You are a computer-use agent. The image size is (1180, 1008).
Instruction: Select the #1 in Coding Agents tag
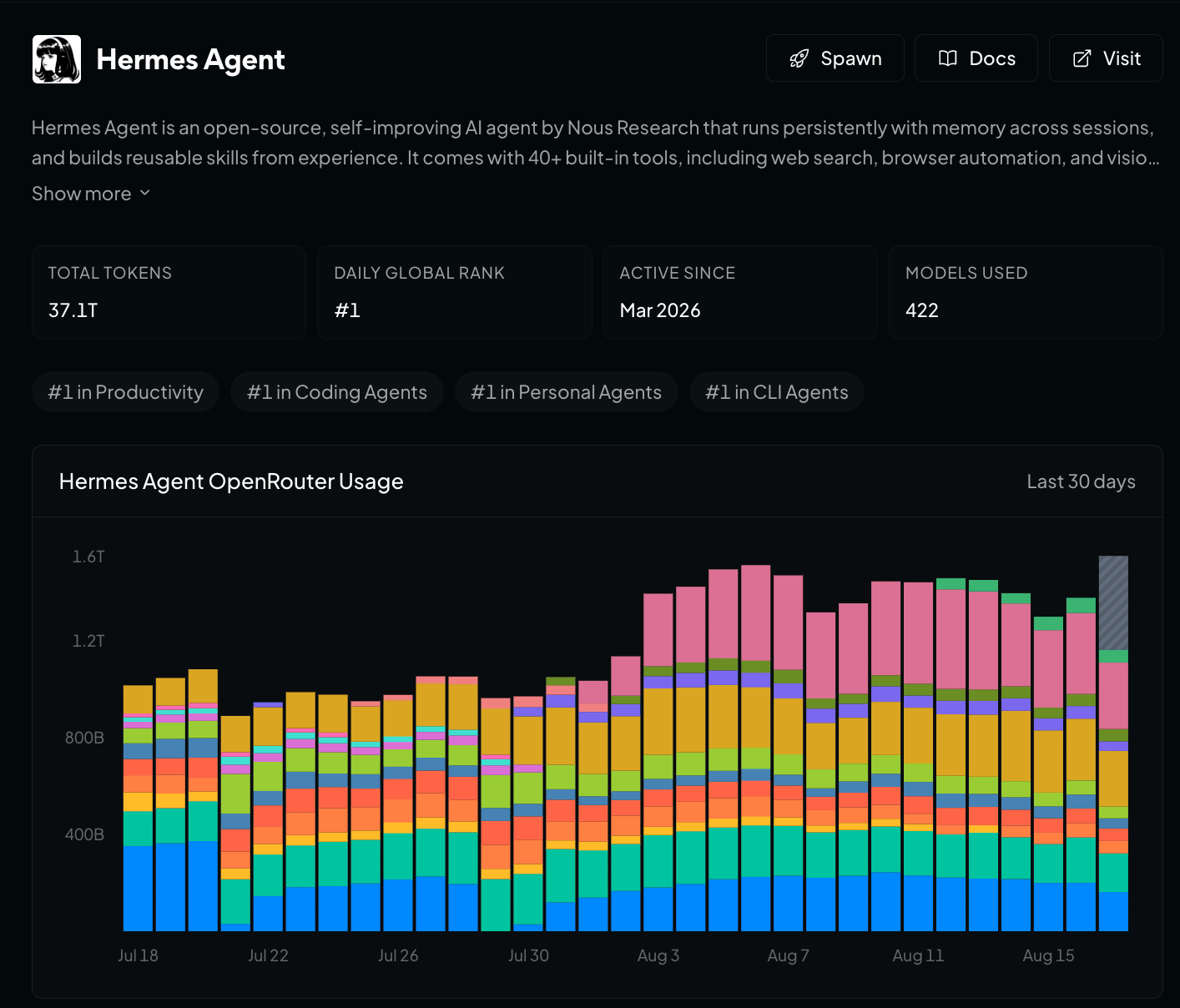tap(337, 392)
